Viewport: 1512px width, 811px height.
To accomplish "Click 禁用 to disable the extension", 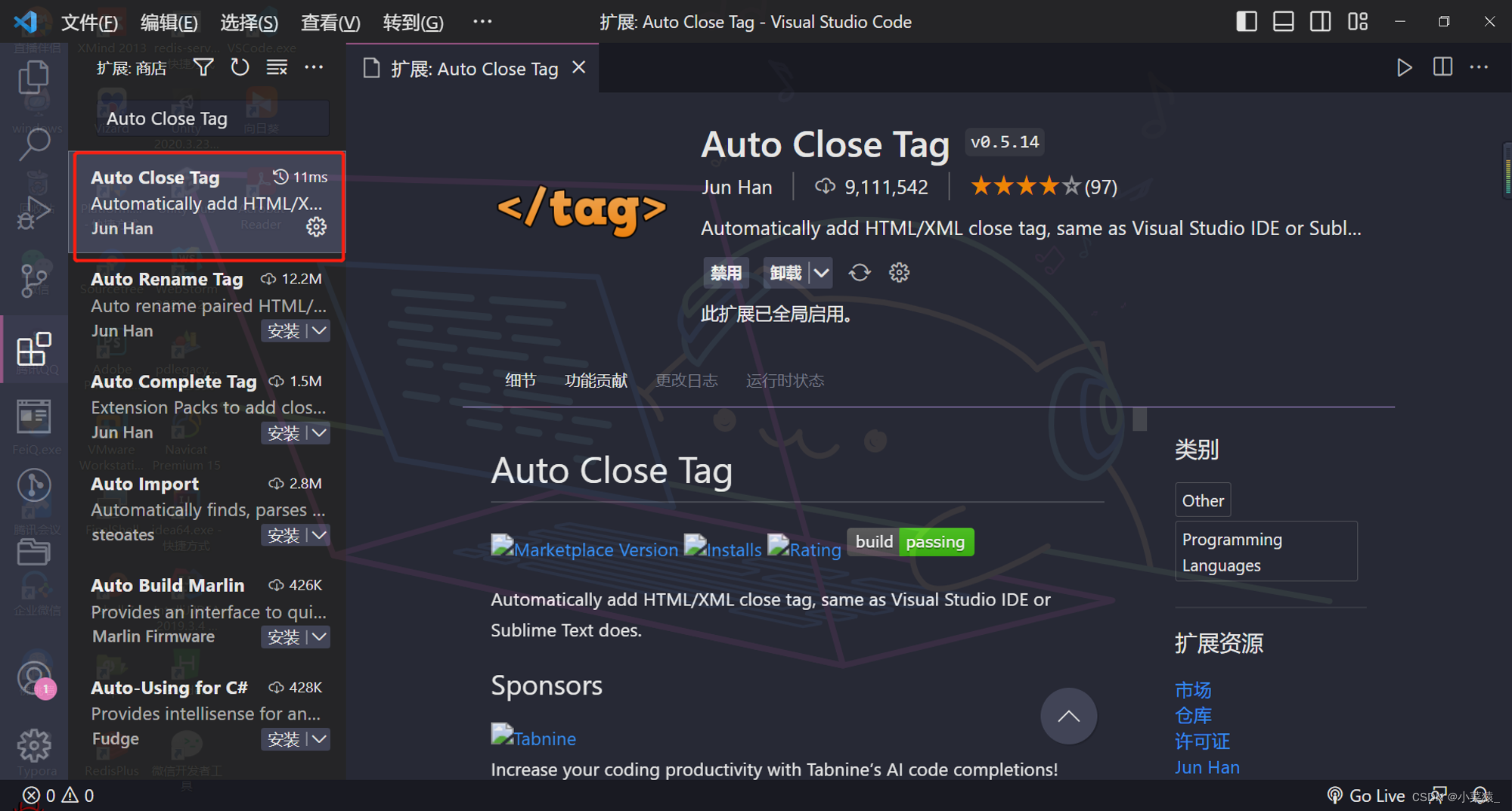I will [x=726, y=273].
